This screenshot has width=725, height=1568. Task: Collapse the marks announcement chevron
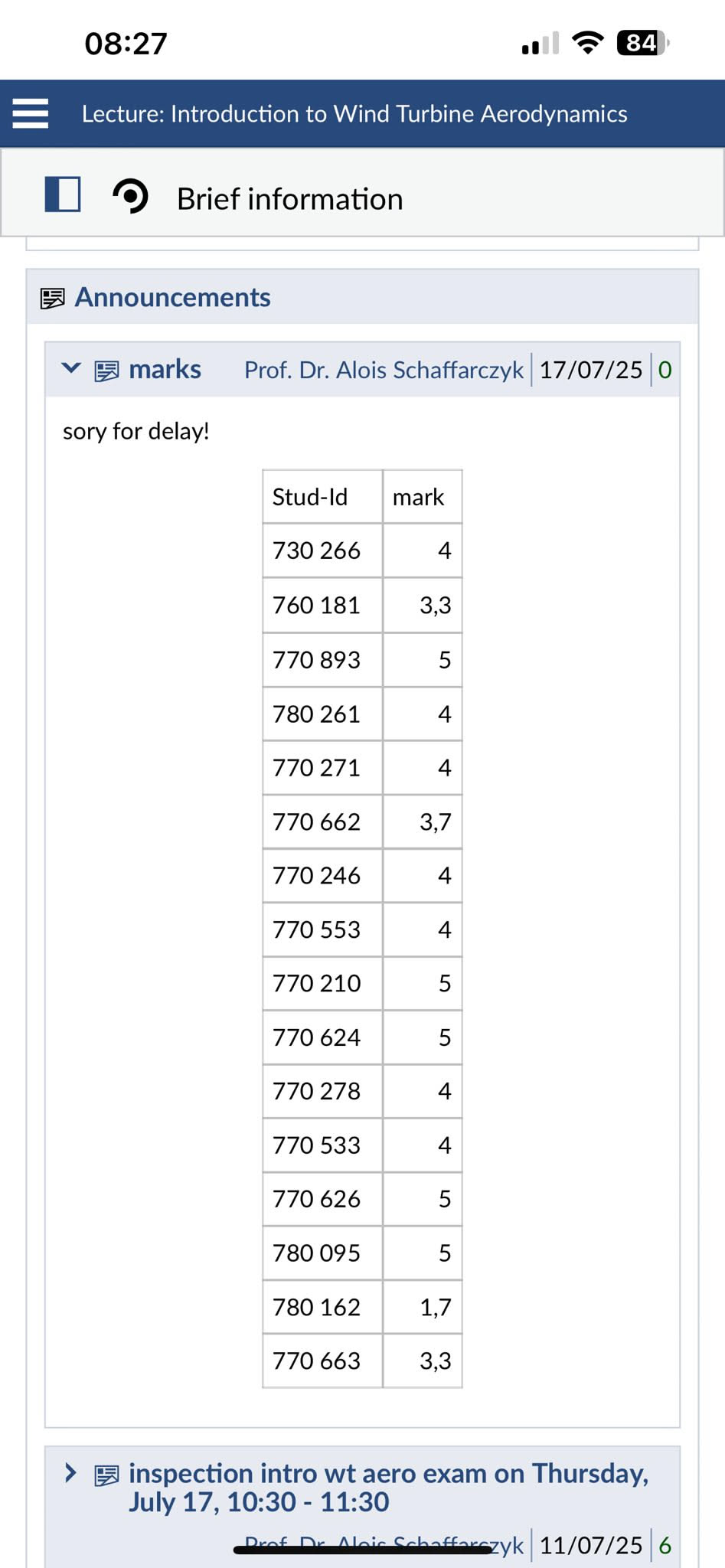[x=71, y=368]
